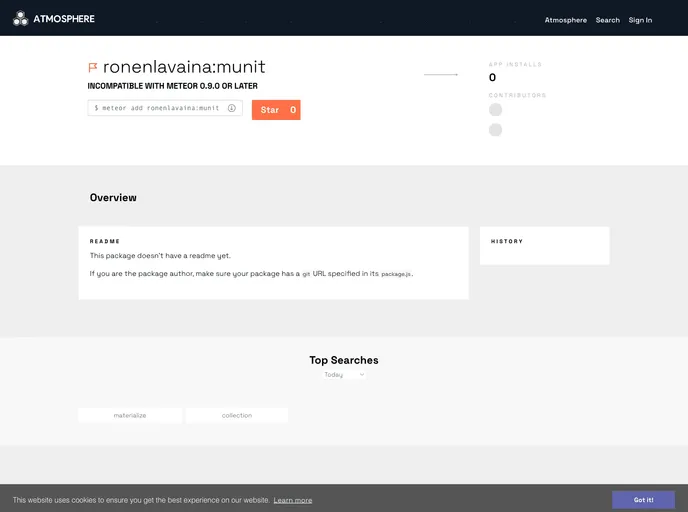This screenshot has height=512, width=688.
Task: Click the CONTRIBUTORS label
Action: (517, 95)
